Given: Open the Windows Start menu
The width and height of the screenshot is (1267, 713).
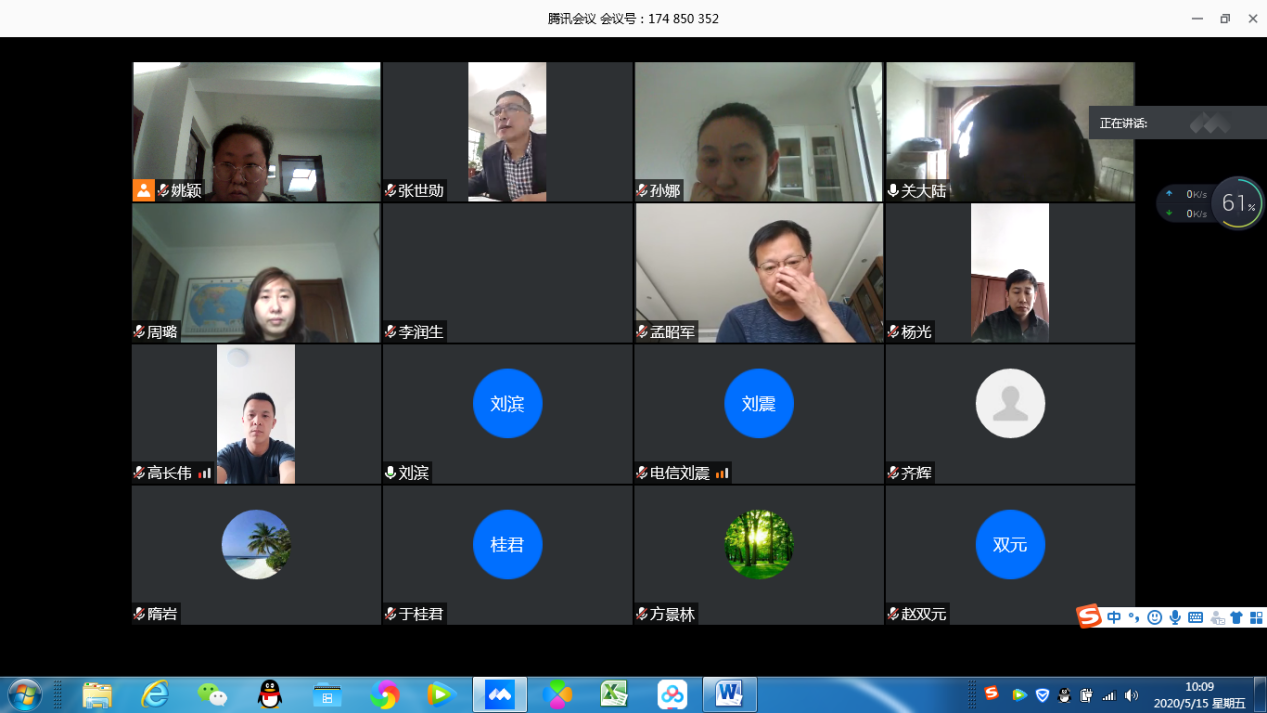Looking at the screenshot, I should click(23, 694).
